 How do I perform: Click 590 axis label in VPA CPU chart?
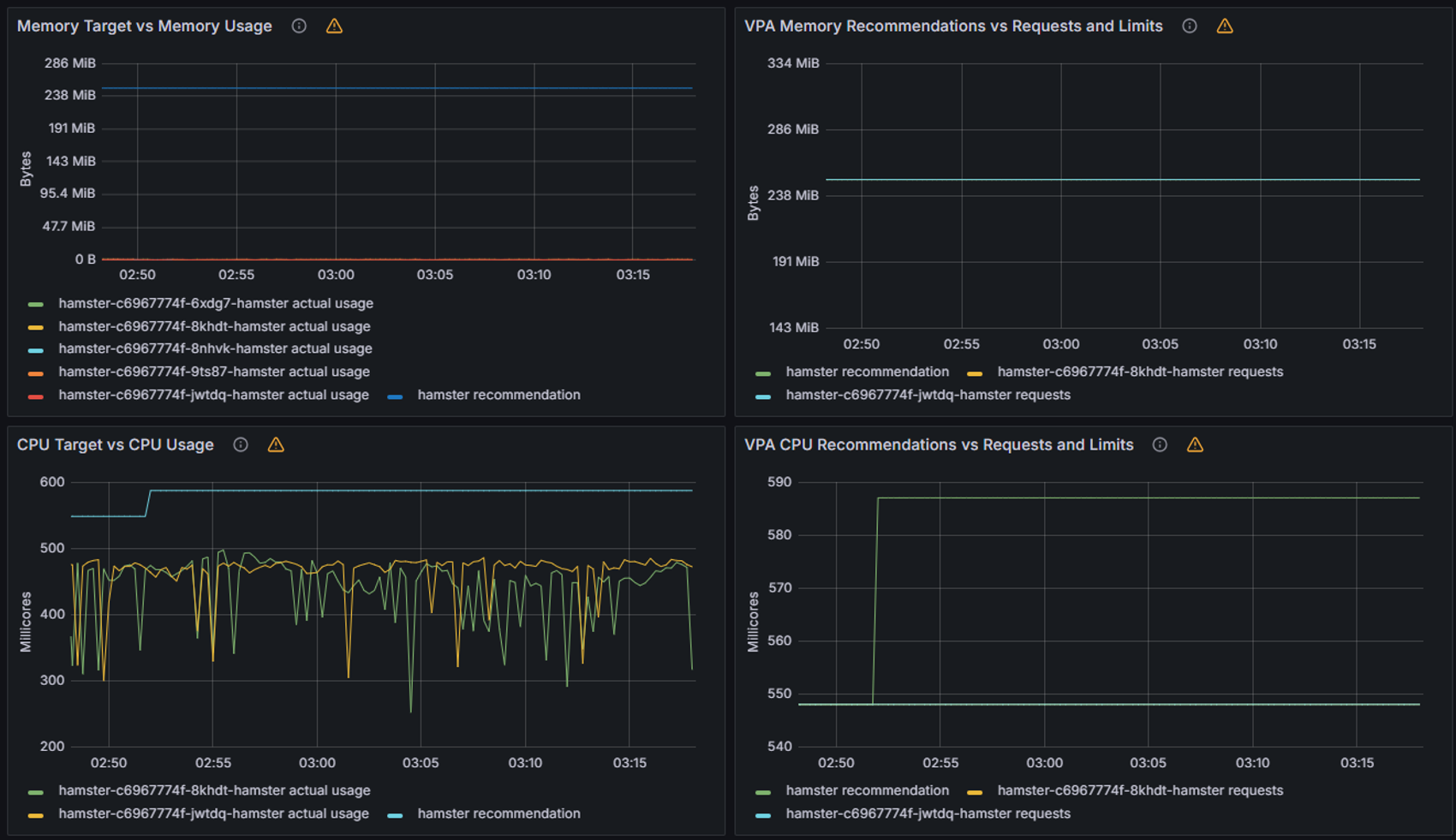[x=779, y=481]
